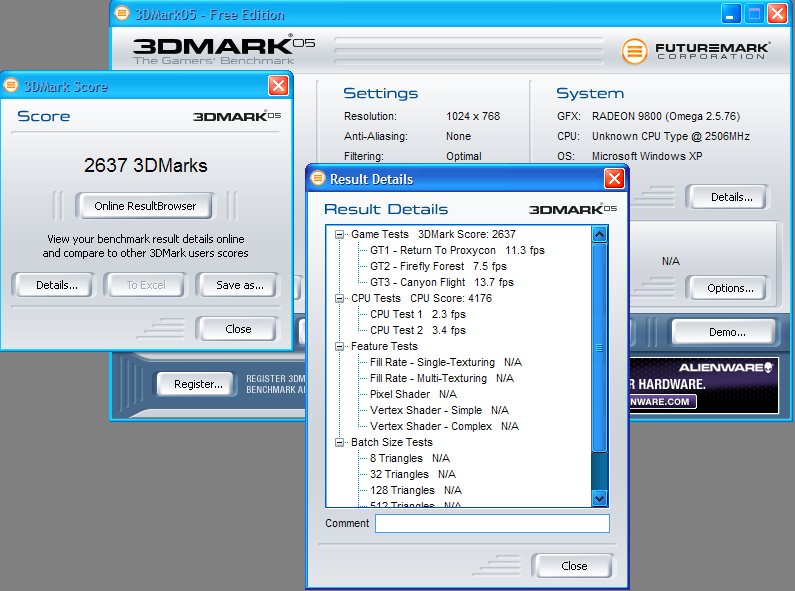This screenshot has height=591, width=795.
Task: Select Pixel Shader row
Action: (413, 394)
